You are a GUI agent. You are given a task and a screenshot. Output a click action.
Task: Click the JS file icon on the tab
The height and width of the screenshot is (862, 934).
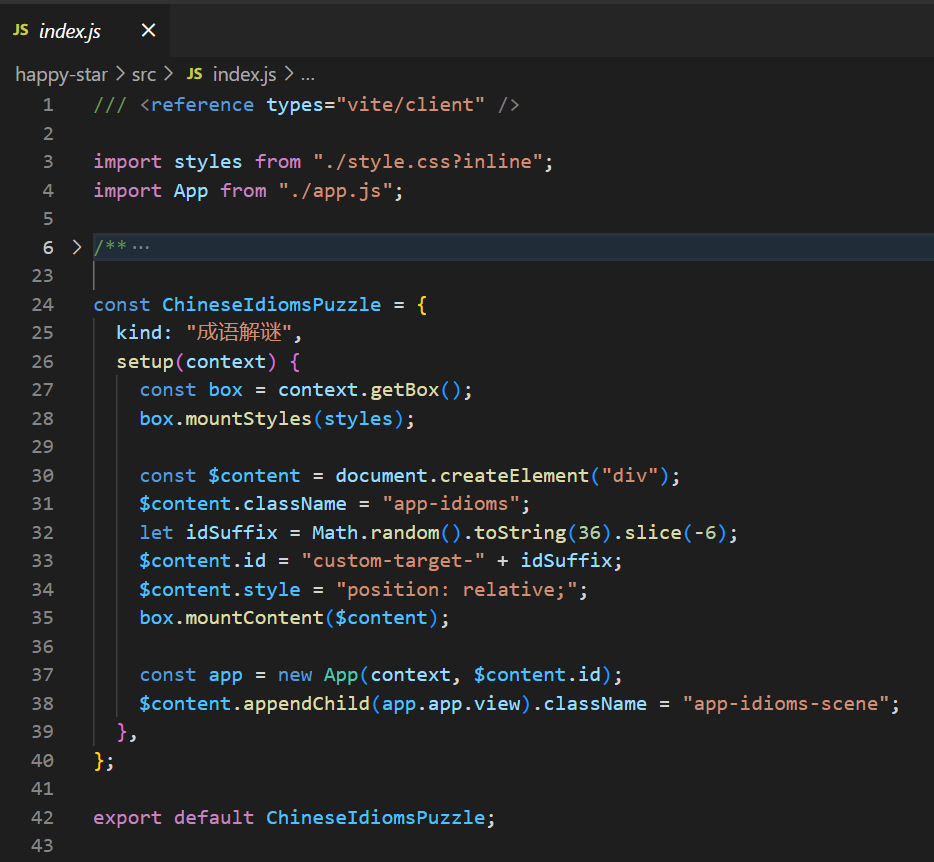pos(21,30)
